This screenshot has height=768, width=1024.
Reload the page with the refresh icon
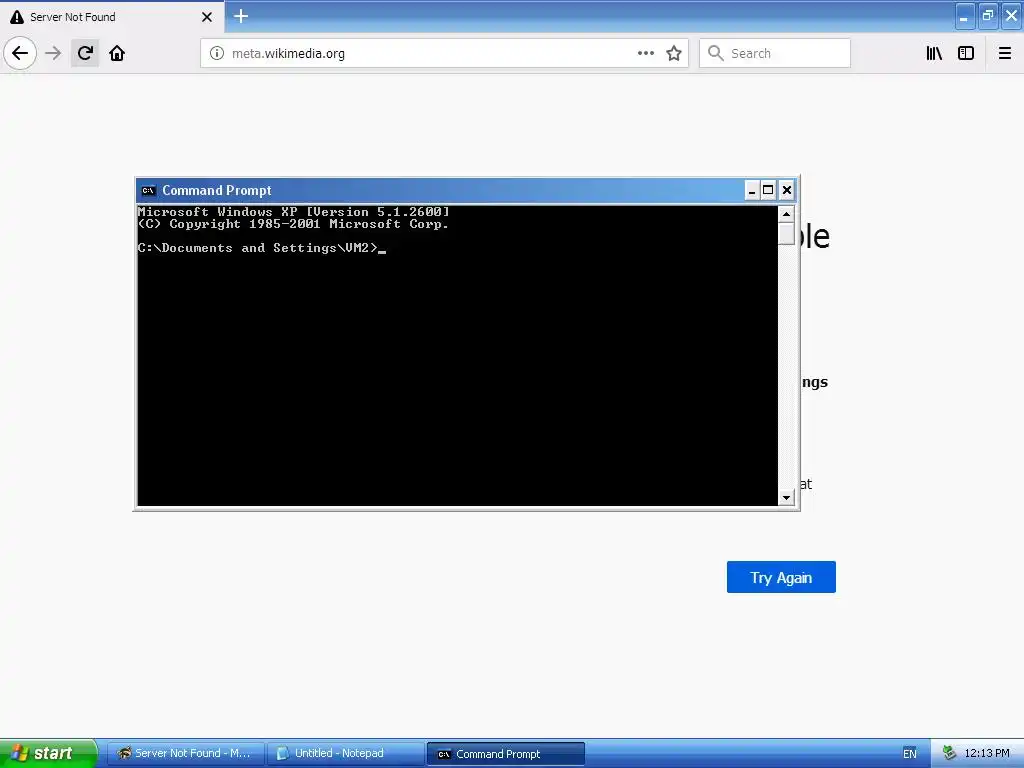pos(85,53)
